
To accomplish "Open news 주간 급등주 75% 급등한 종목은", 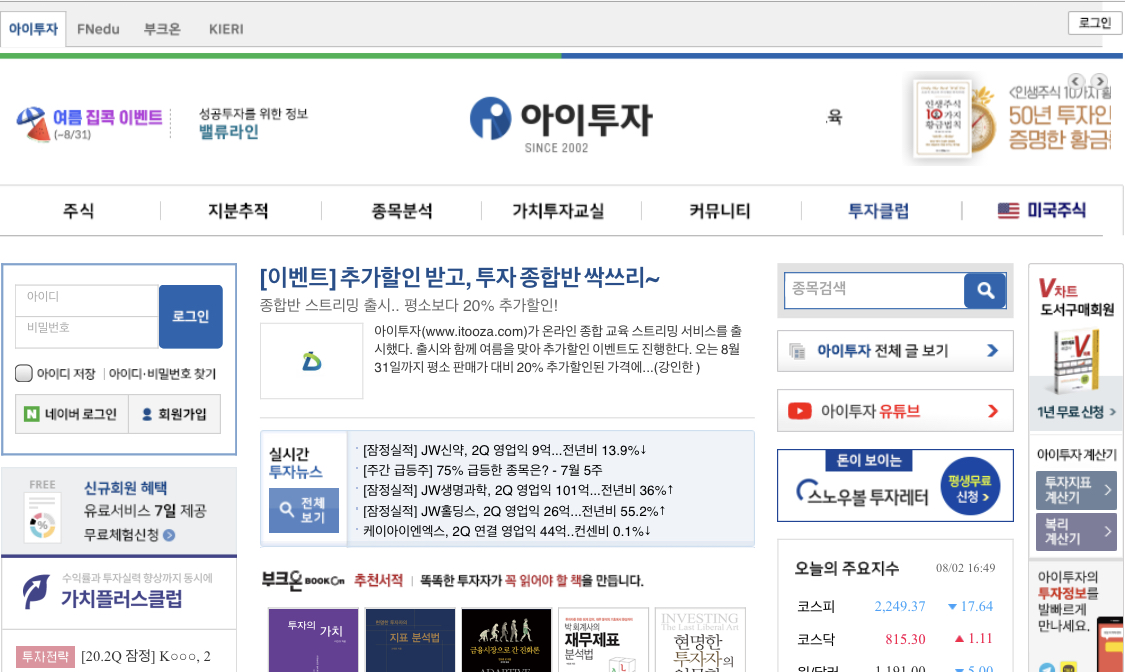I will pyautogui.click(x=482, y=470).
